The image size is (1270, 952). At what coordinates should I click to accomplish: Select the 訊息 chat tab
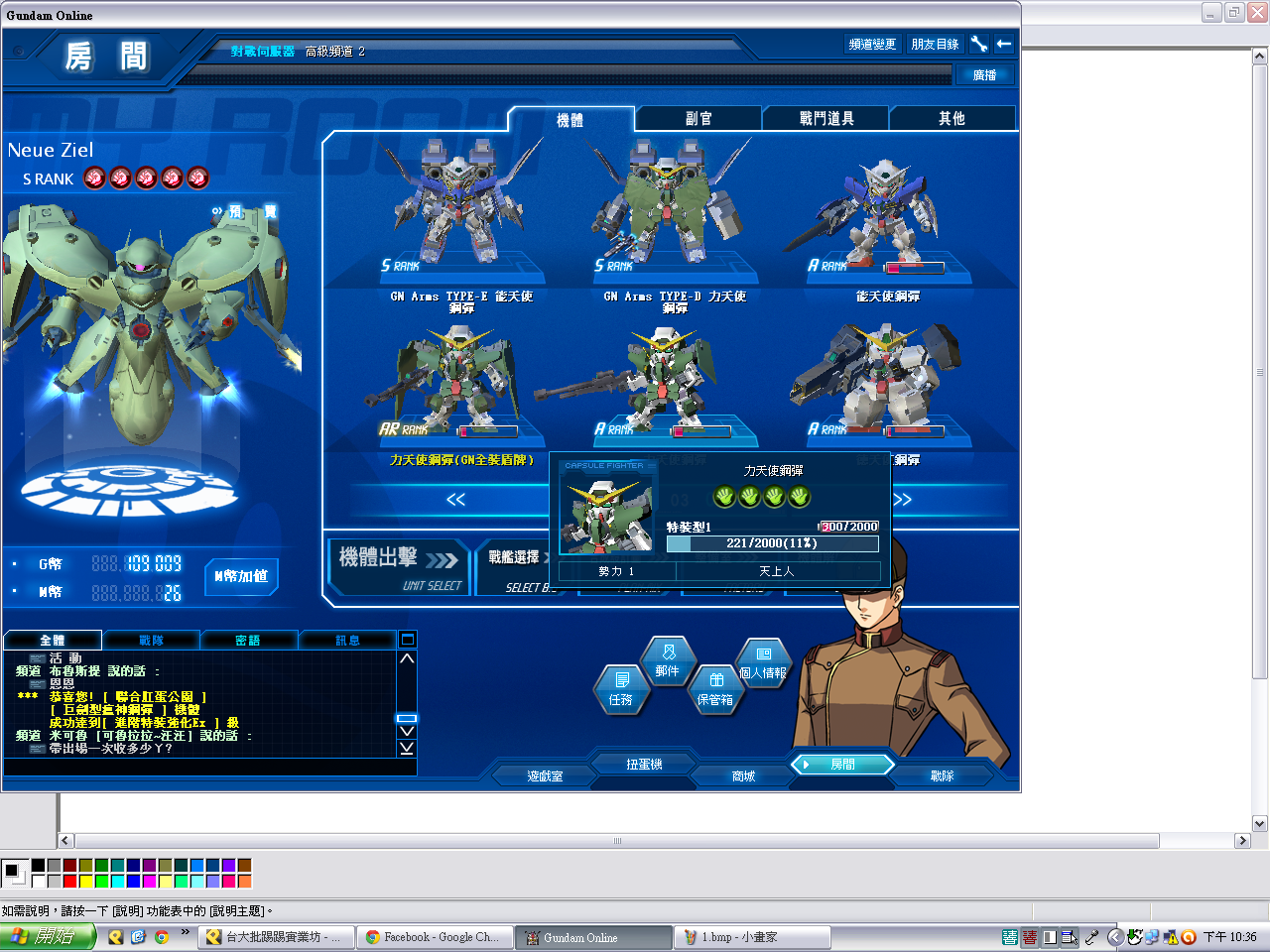tap(347, 641)
